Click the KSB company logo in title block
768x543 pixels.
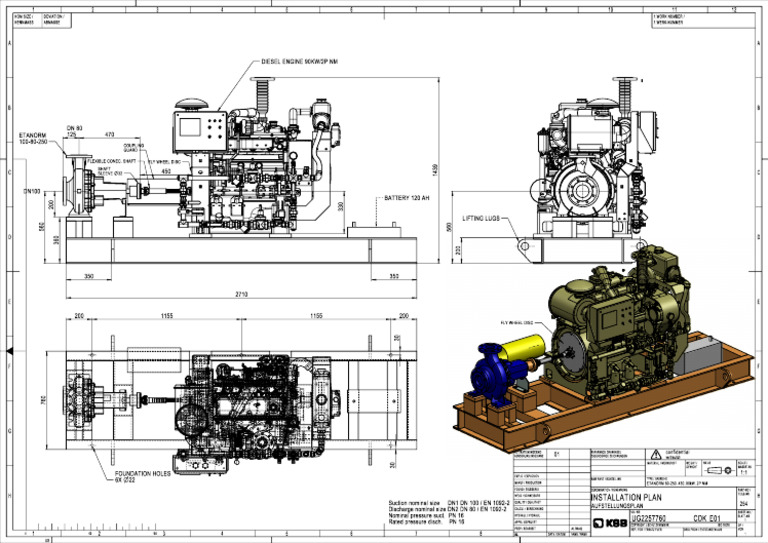[x=610, y=523]
